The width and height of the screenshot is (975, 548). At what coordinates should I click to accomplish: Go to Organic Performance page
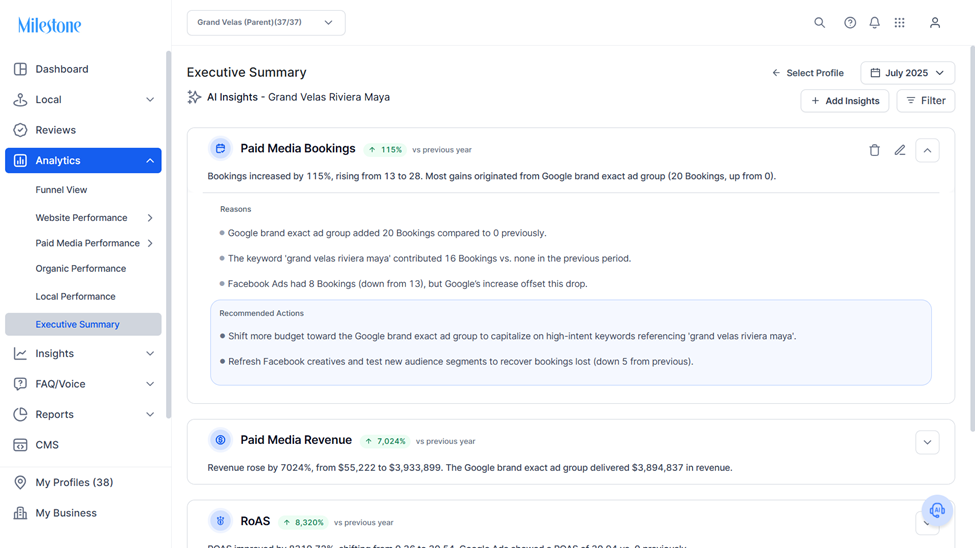coord(81,269)
